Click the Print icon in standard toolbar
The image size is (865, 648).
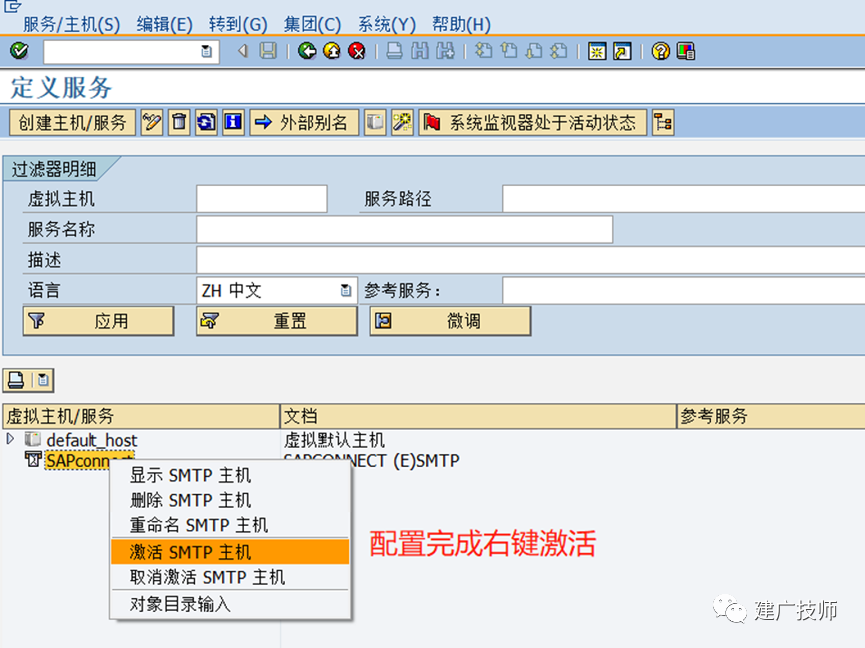[394, 51]
